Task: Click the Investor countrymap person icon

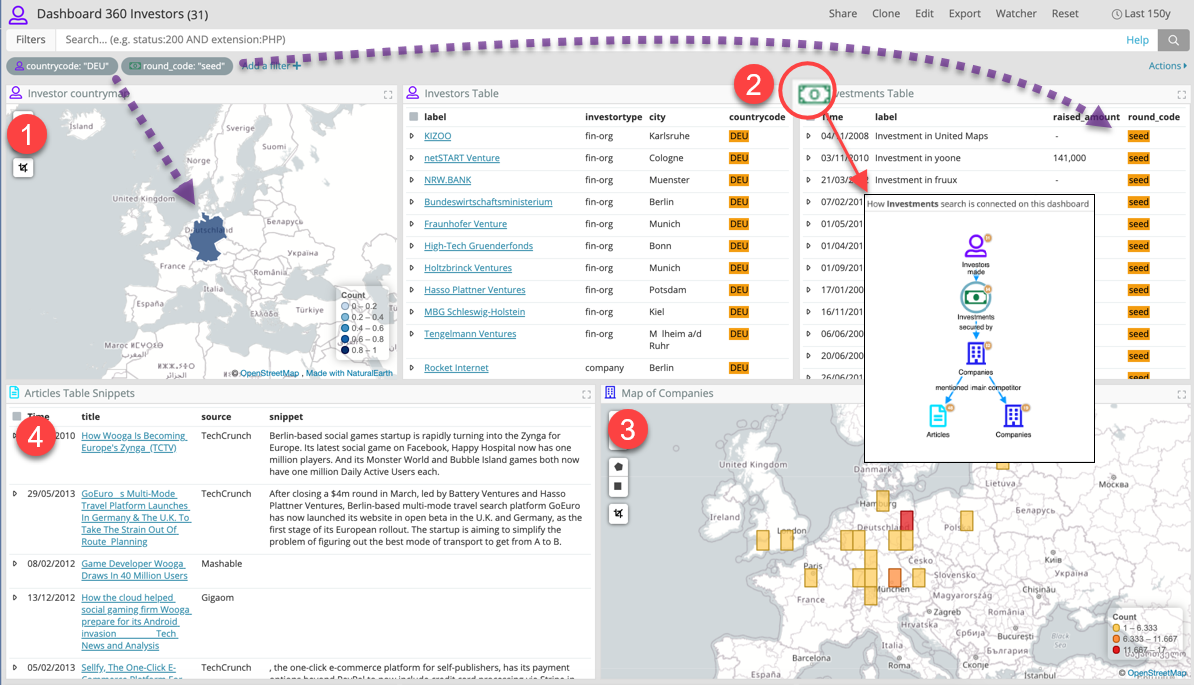Action: point(15,93)
